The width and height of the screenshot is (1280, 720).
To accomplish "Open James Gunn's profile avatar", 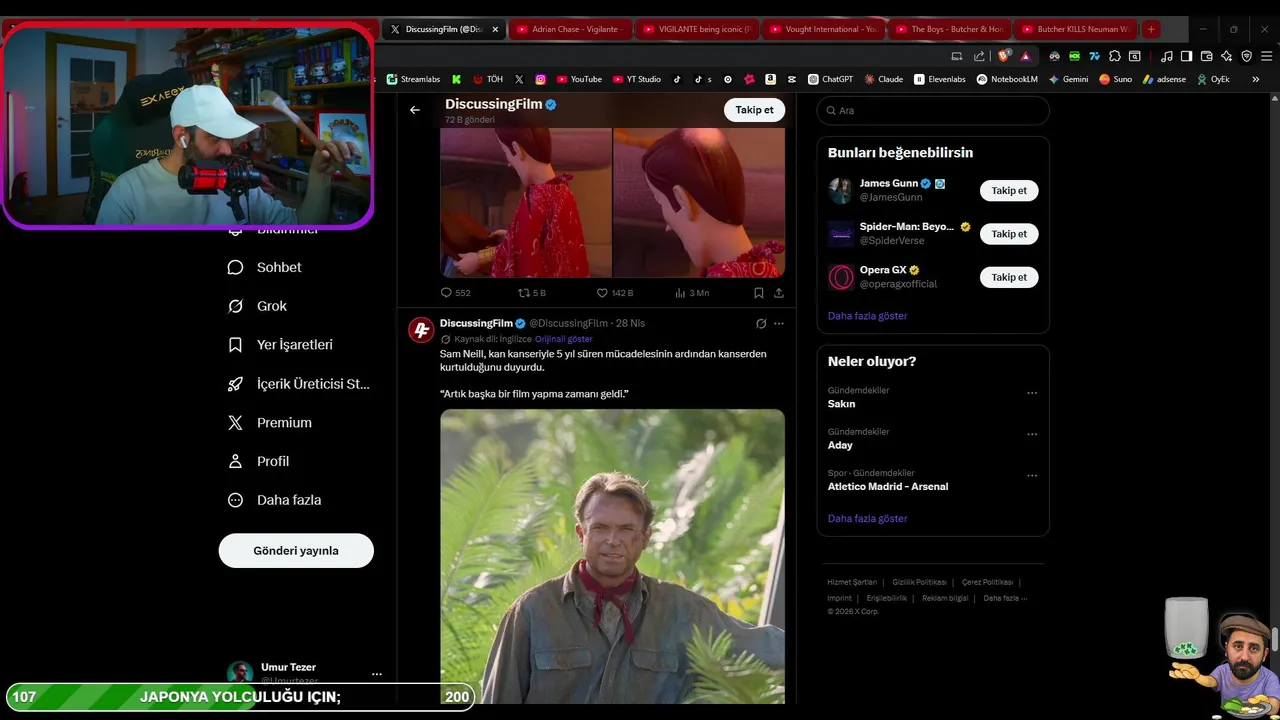I will coord(841,190).
